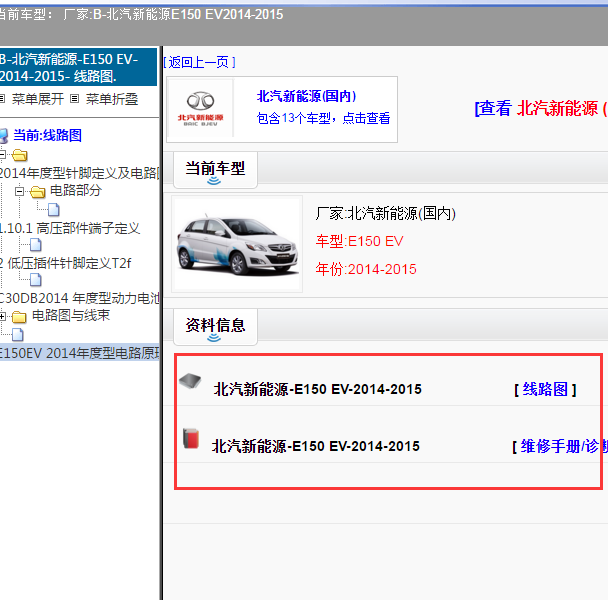Click the red book icon beside the 维修手册 row

(191, 438)
